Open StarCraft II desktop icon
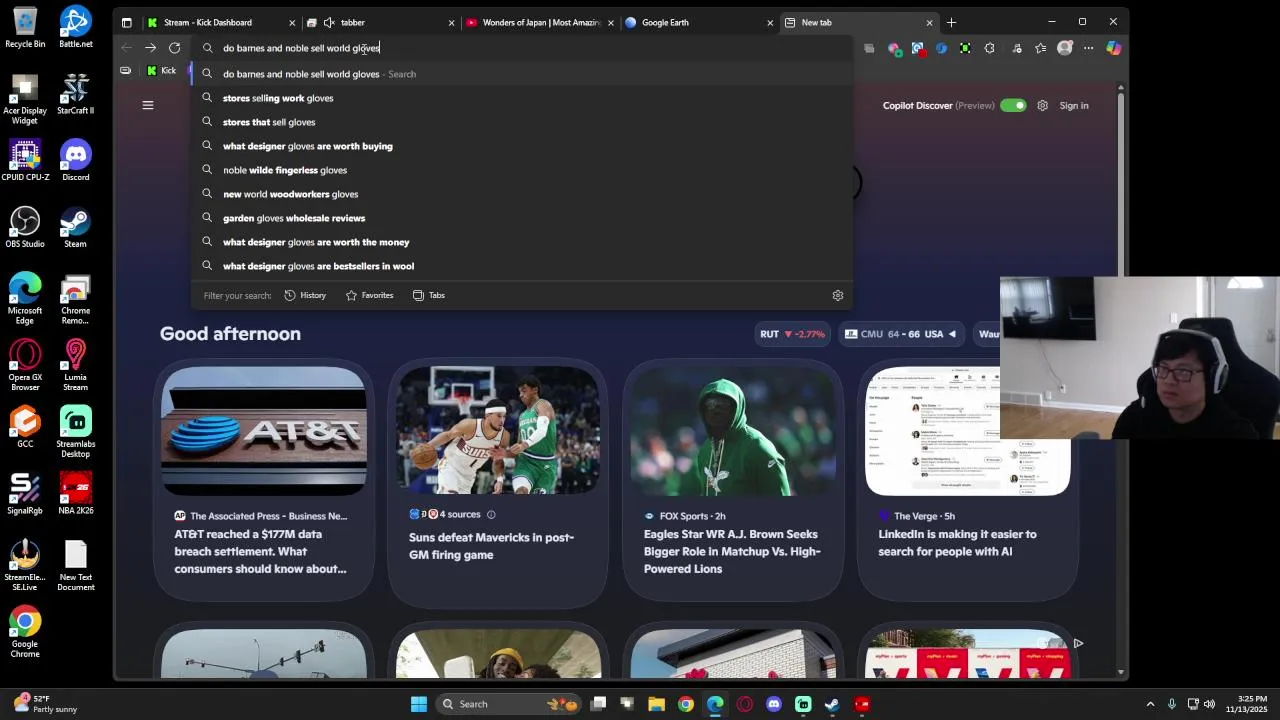1280x720 pixels. pos(75,94)
